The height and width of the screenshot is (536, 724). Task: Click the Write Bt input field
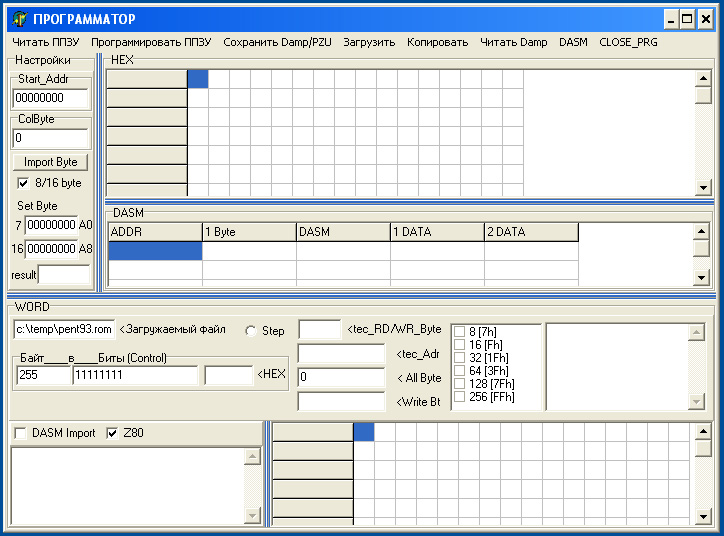coord(341,401)
